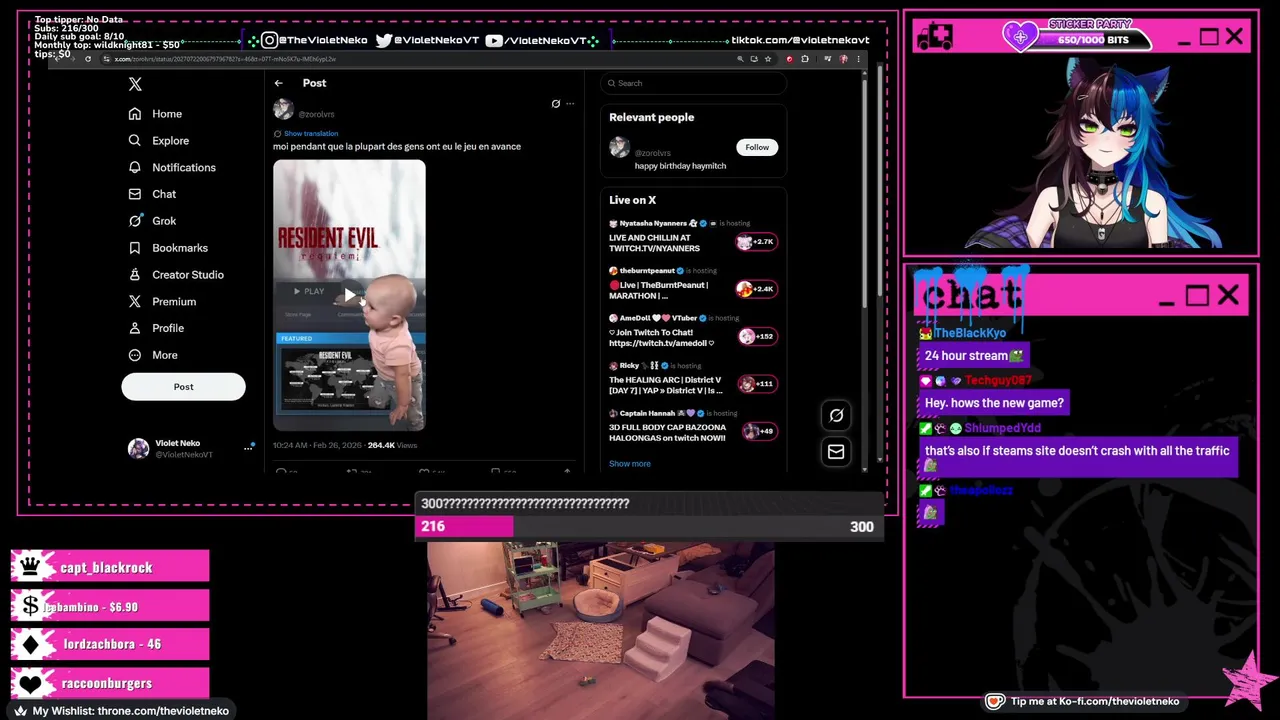The image size is (1280, 720).
Task: Click the X logo in the sidebar
Action: click(x=135, y=84)
